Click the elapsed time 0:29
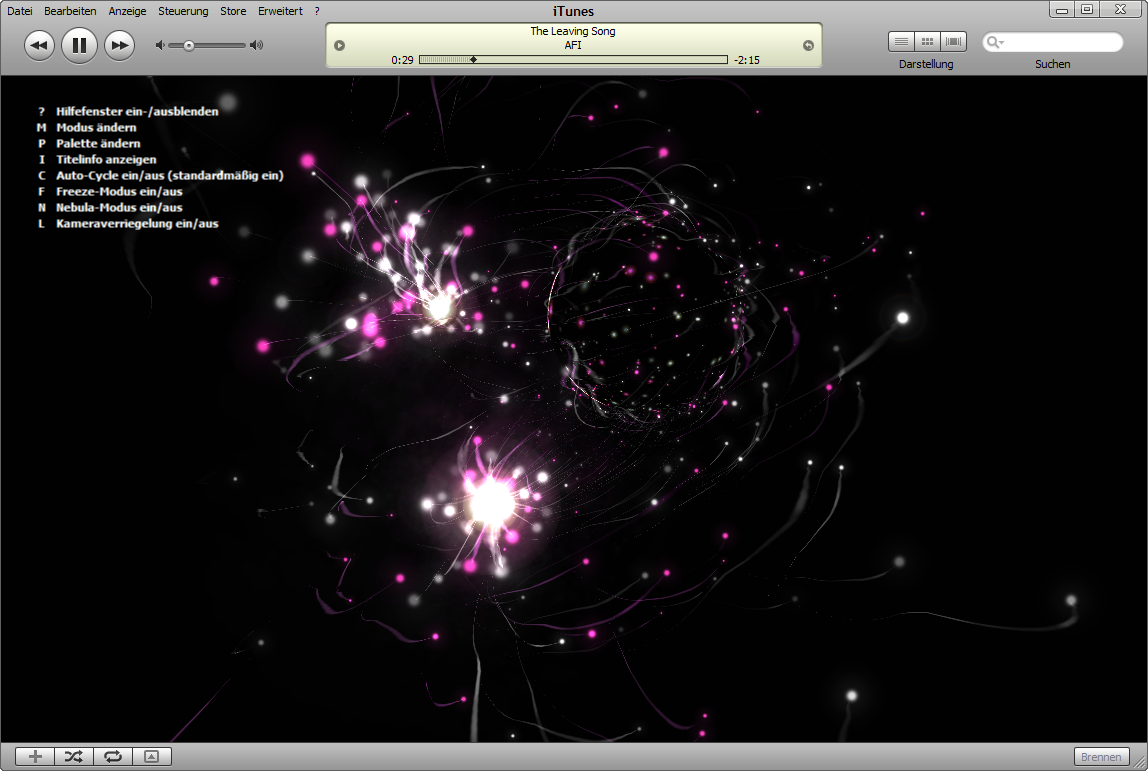 (x=402, y=60)
